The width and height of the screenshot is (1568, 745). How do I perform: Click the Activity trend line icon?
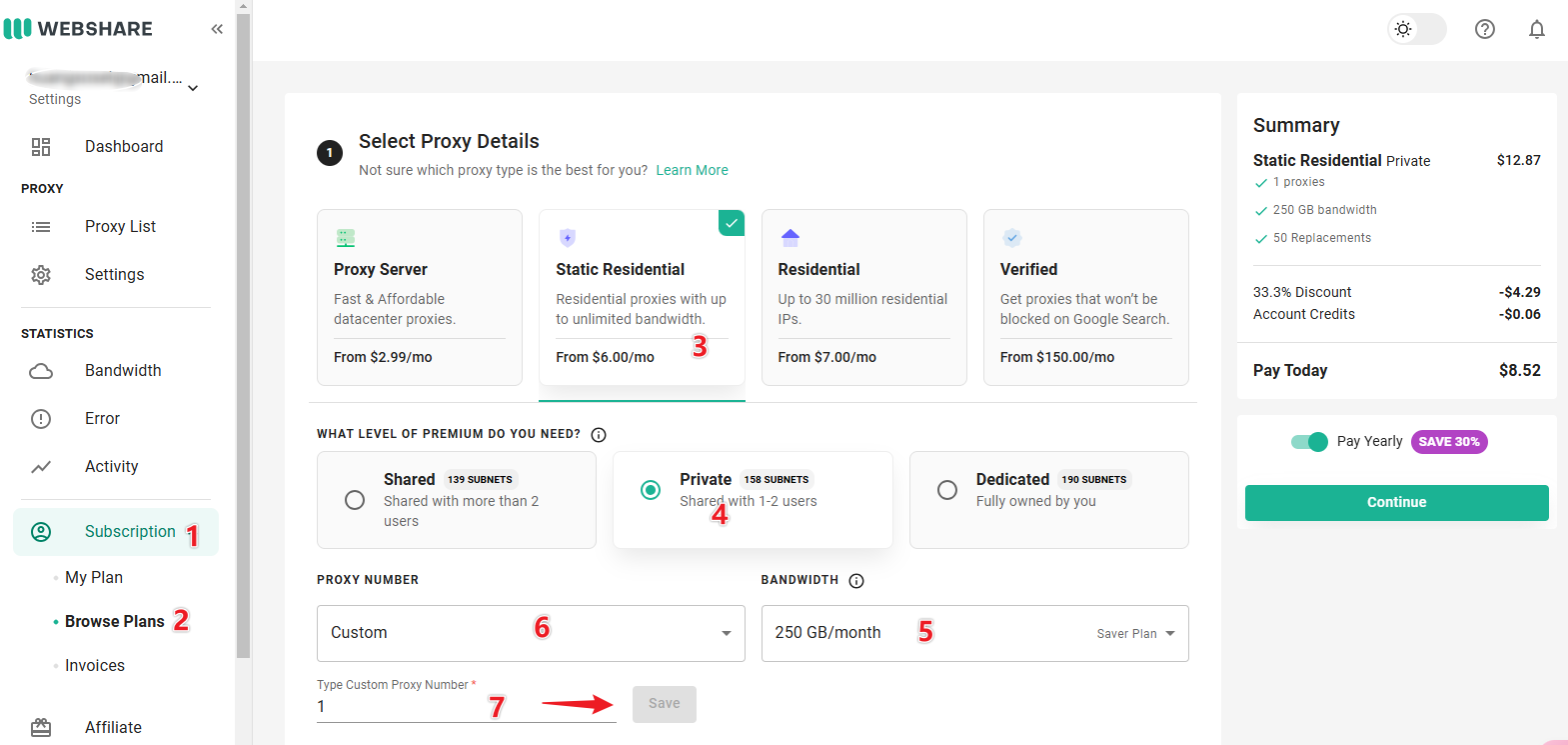pos(41,467)
